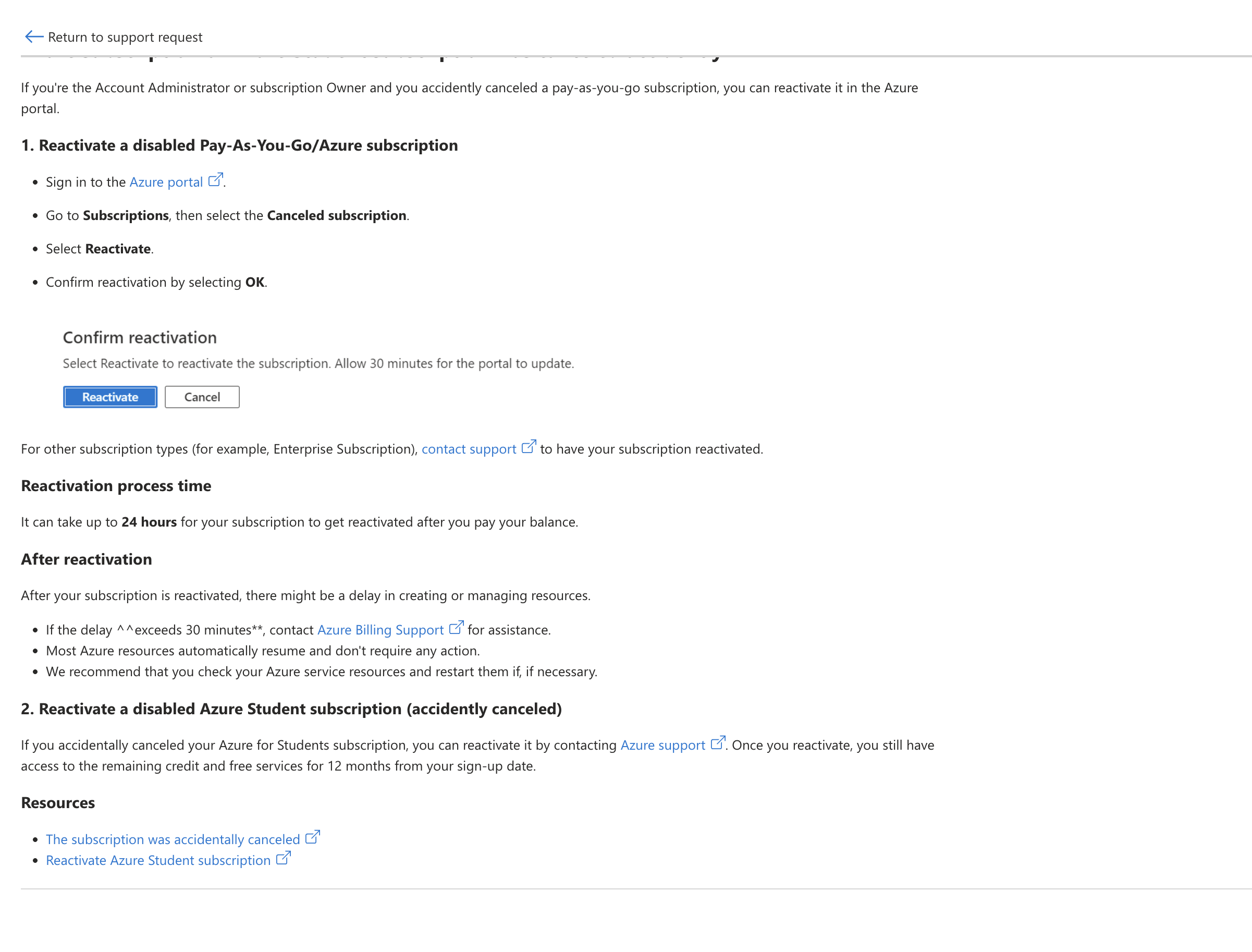Click the back arrow icon
Screen dimensions: 1252x952
pyautogui.click(x=33, y=36)
